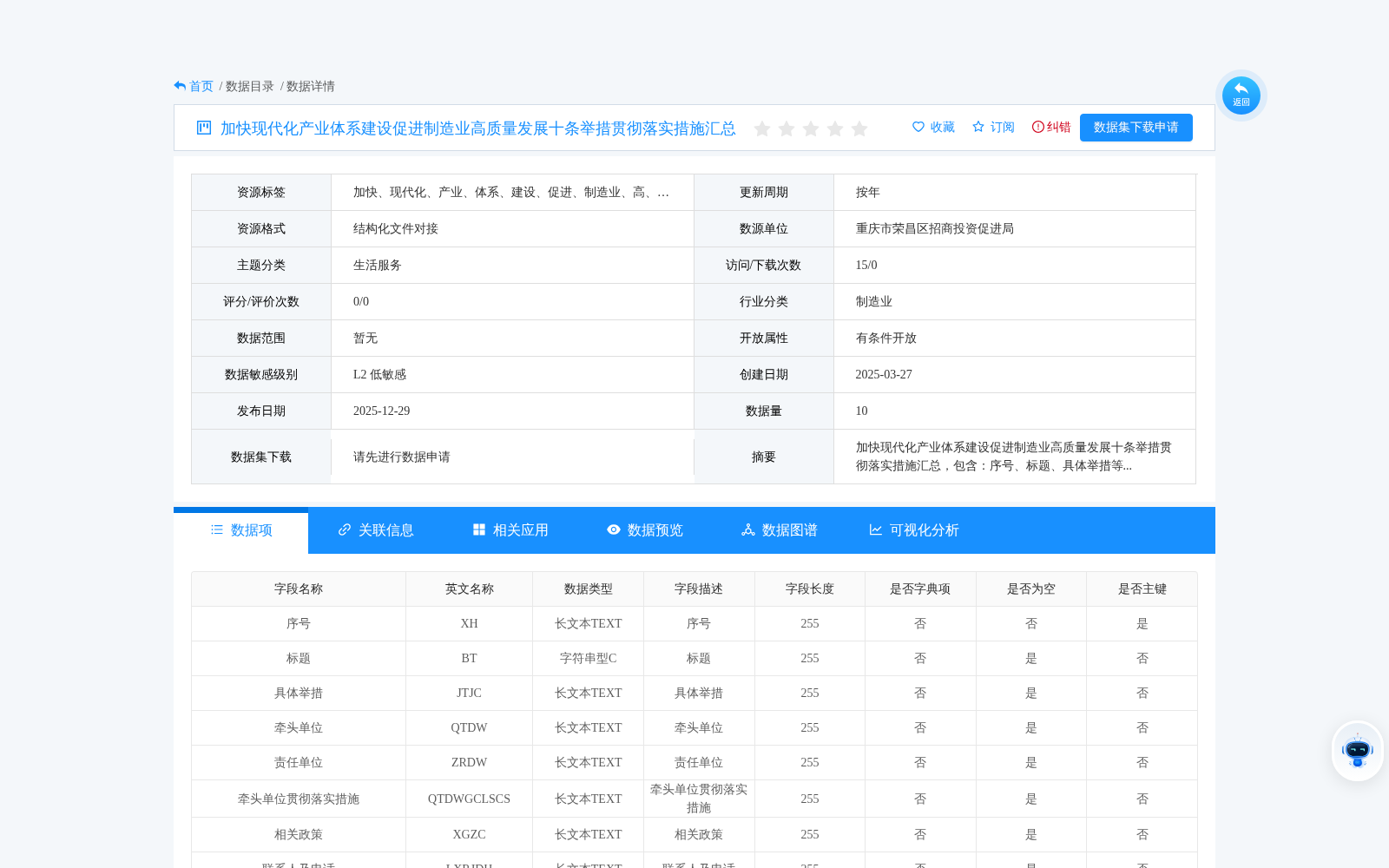The image size is (1389, 868).
Task: Switch to 数据预览 tab
Action: (x=645, y=530)
